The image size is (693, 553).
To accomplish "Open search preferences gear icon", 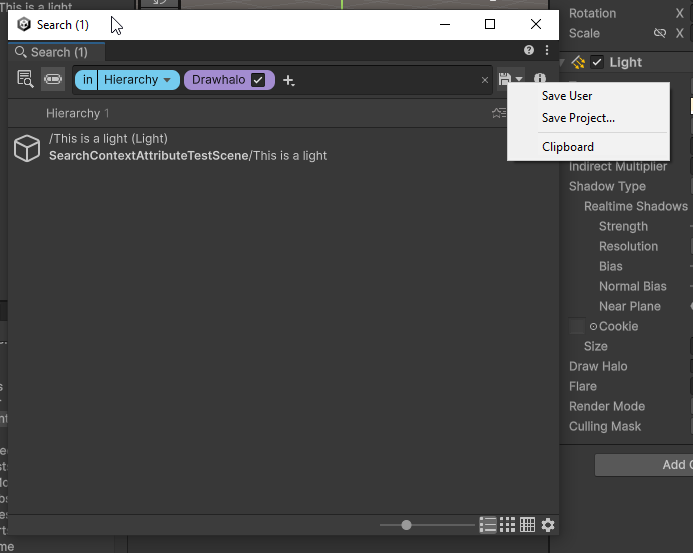I will point(547,525).
